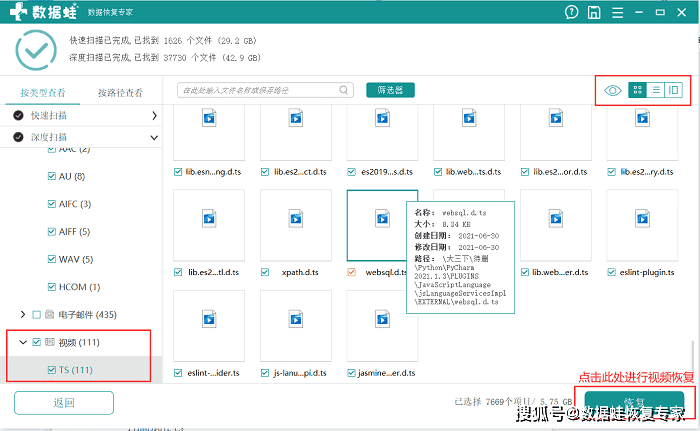
Task: Uncheck the WAV (5) checkbox
Action: click(x=52, y=259)
